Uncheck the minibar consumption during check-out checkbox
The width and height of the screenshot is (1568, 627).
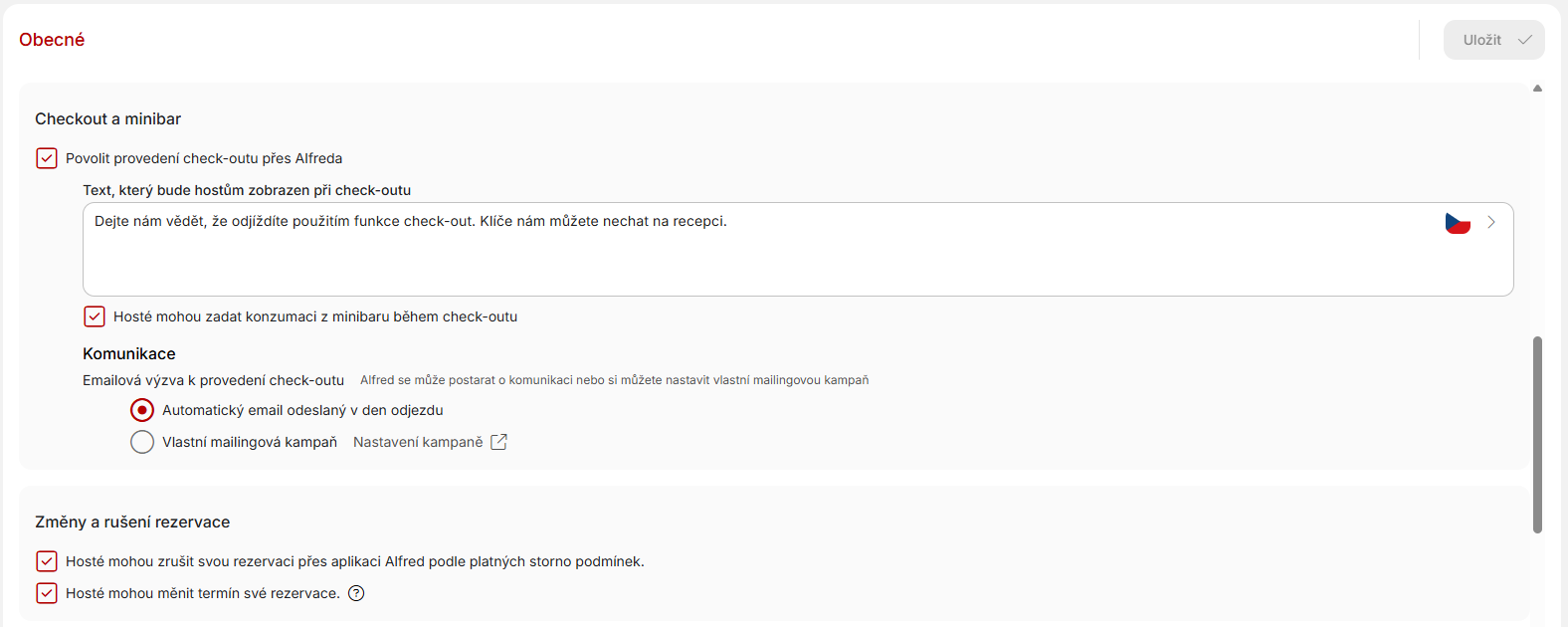95,316
